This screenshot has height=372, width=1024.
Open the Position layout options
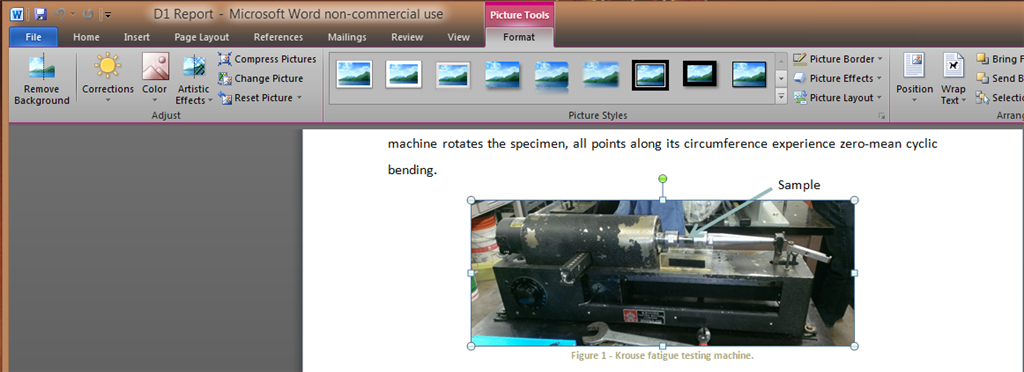click(x=914, y=78)
